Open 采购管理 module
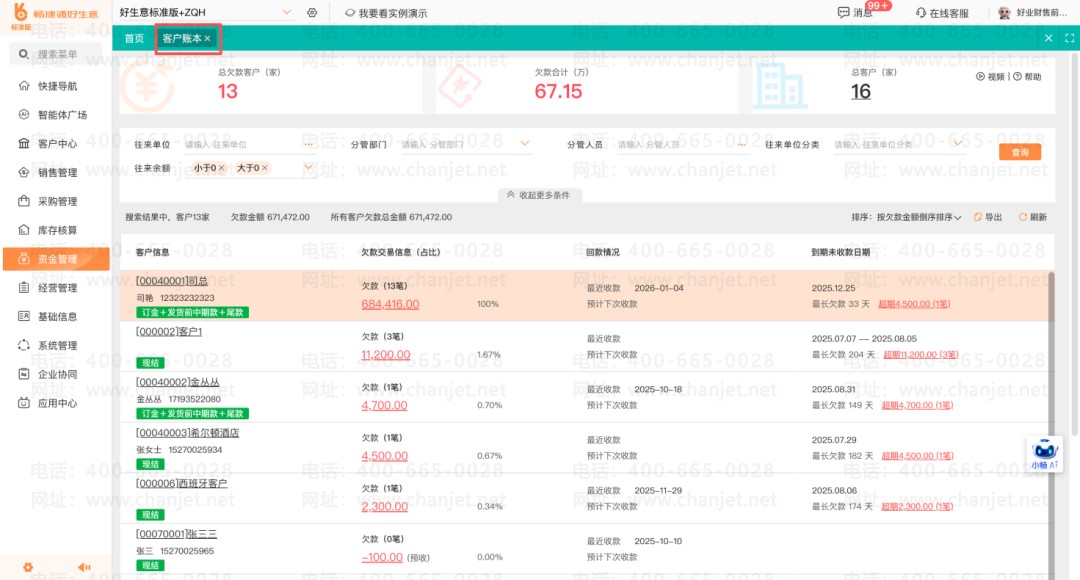The width and height of the screenshot is (1080, 580). [56, 202]
